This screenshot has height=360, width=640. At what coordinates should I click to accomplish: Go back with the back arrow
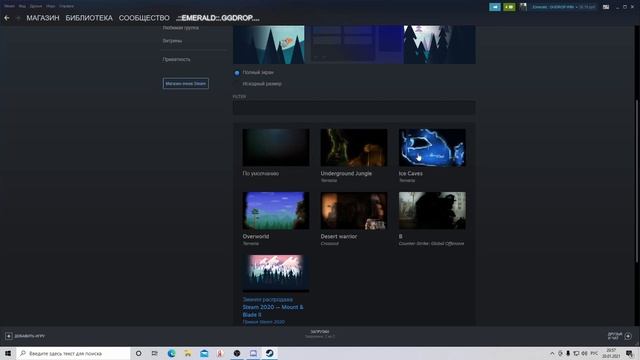pyautogui.click(x=7, y=18)
